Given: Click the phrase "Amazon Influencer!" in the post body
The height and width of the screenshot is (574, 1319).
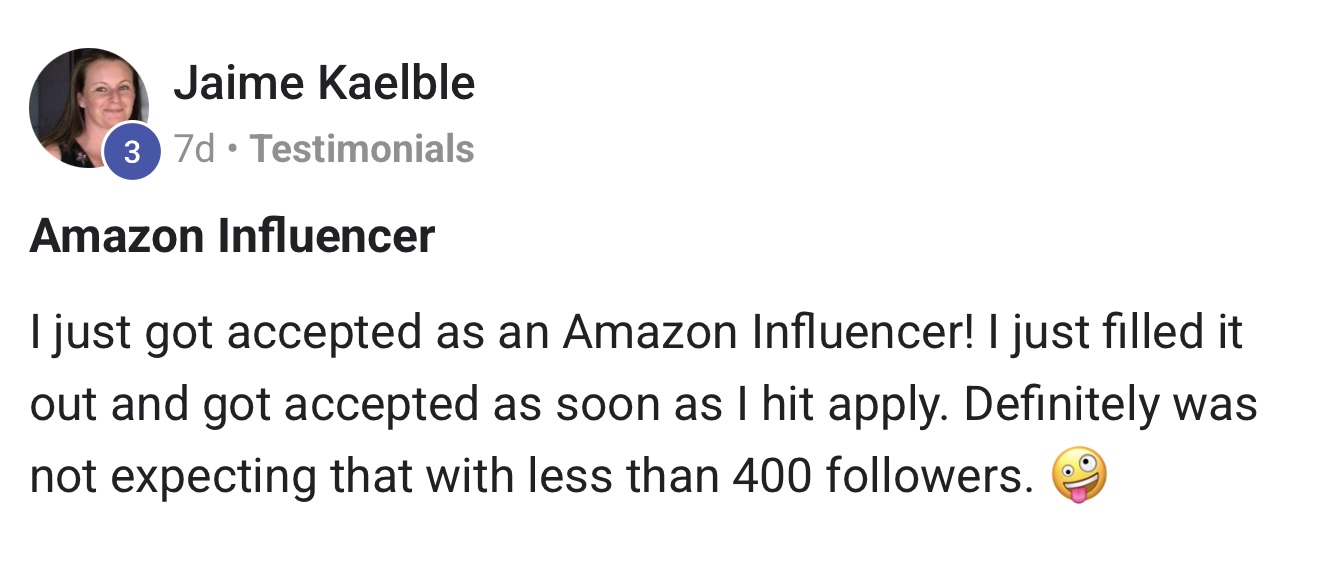Looking at the screenshot, I should coord(768,332).
